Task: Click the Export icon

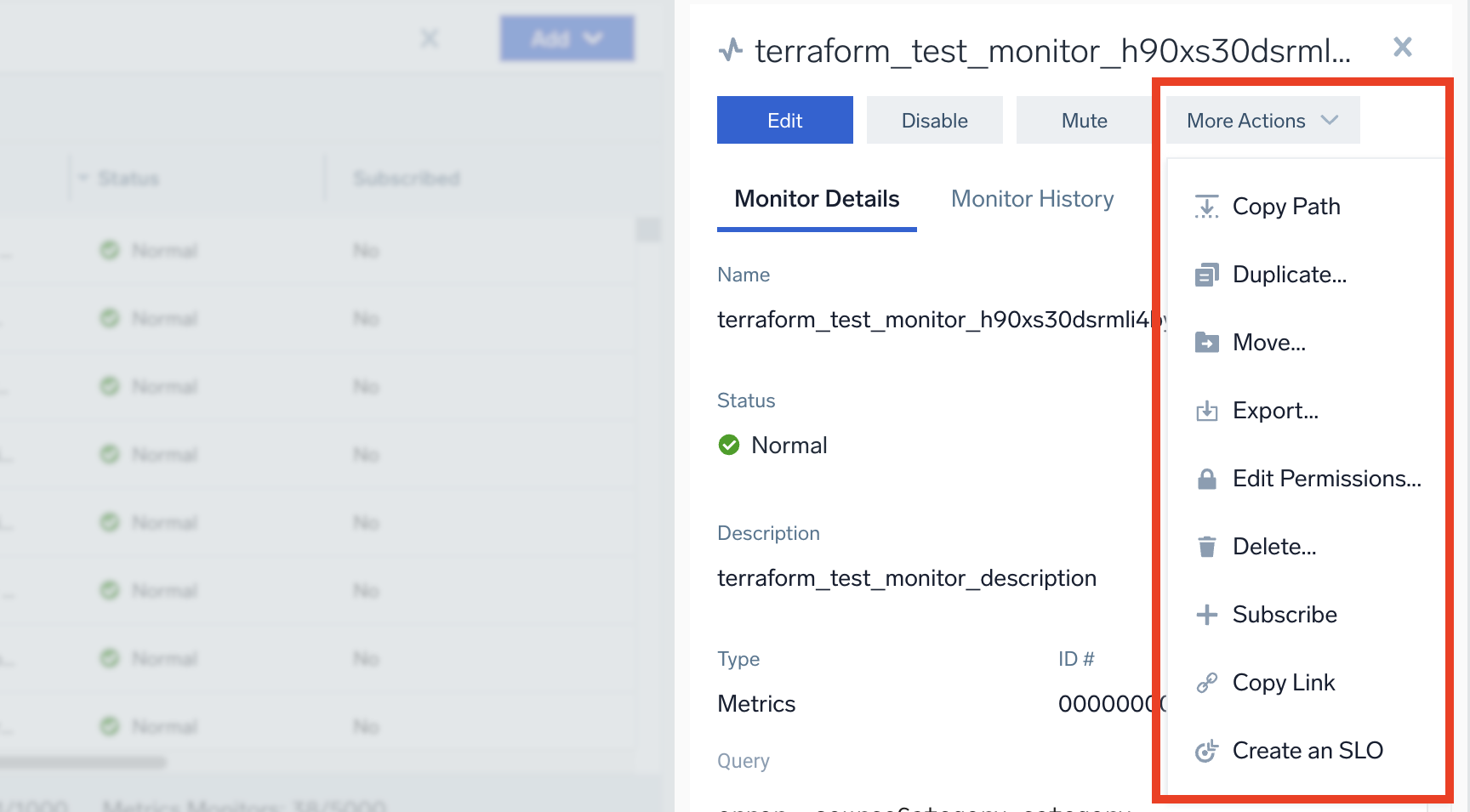Action: coord(1206,410)
